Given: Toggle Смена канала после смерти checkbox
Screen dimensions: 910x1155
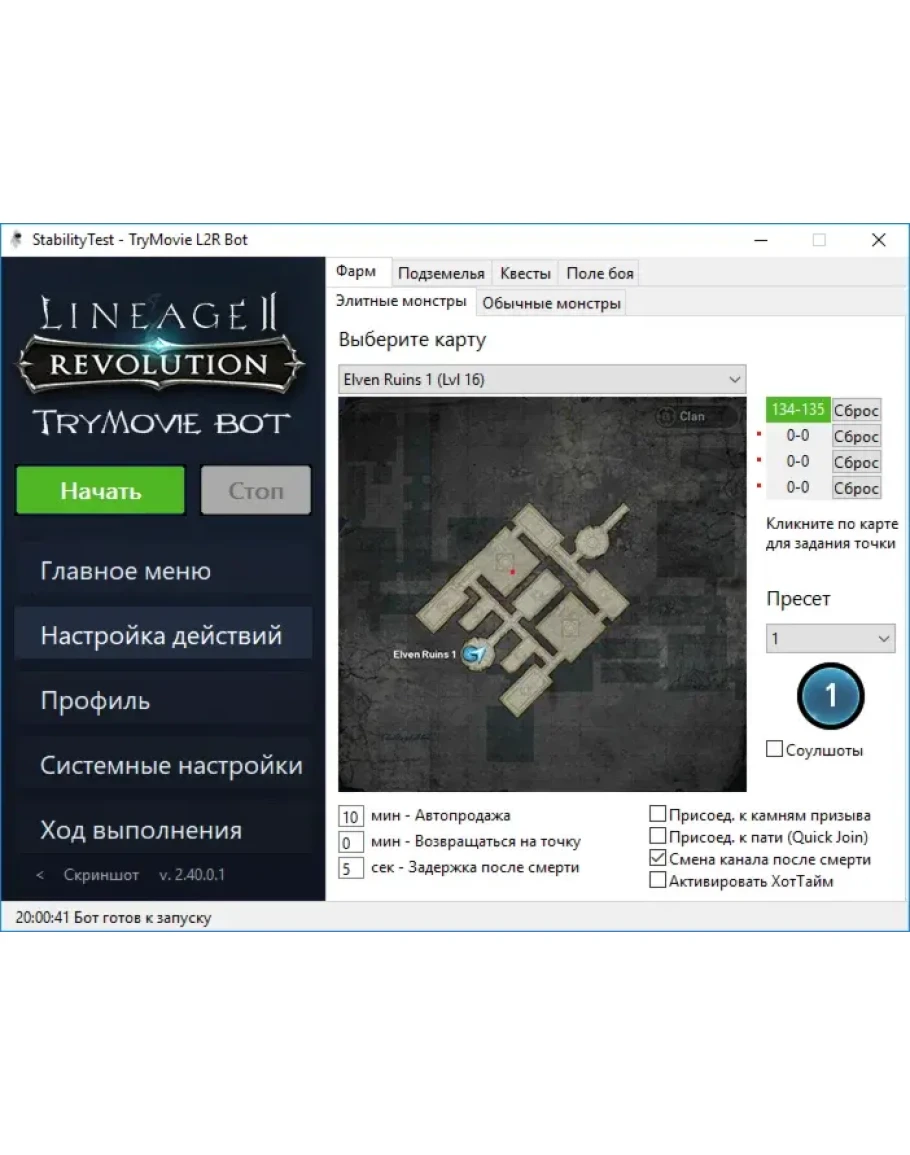Looking at the screenshot, I should (x=657, y=858).
